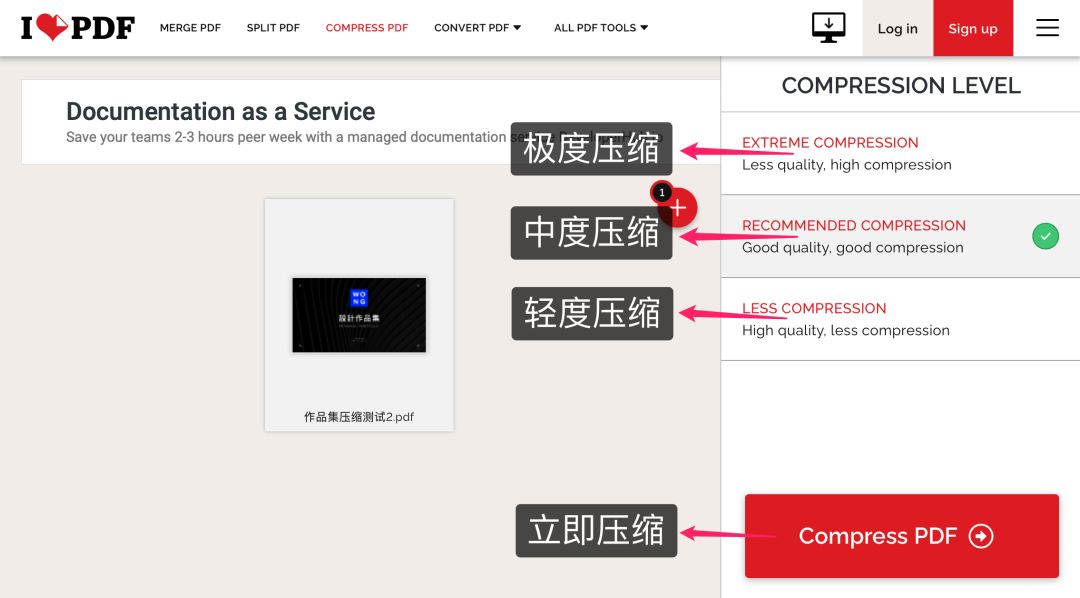Click the Sign up button
This screenshot has height=598, width=1080.
pos(973,28)
